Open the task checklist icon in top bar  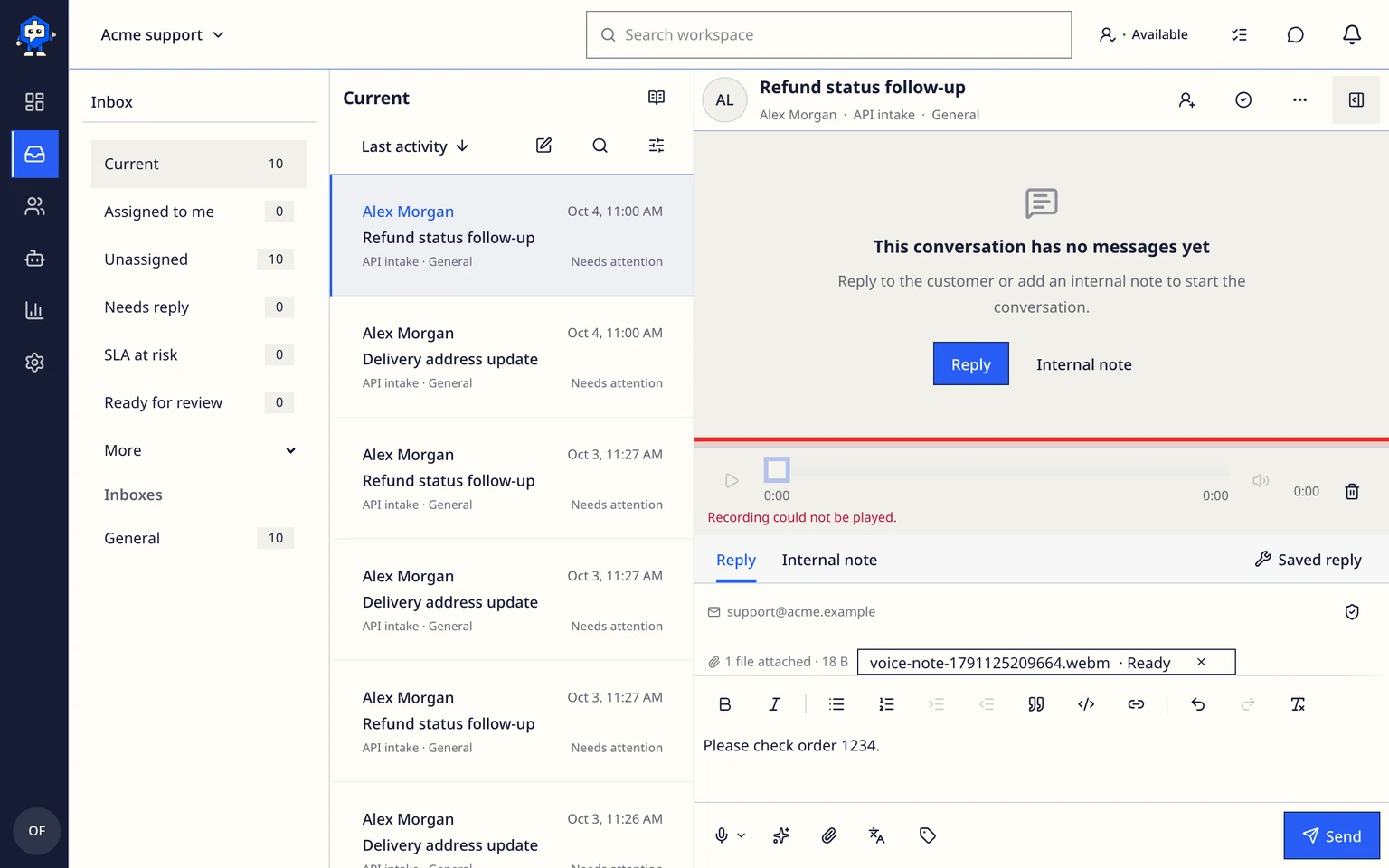(x=1239, y=34)
